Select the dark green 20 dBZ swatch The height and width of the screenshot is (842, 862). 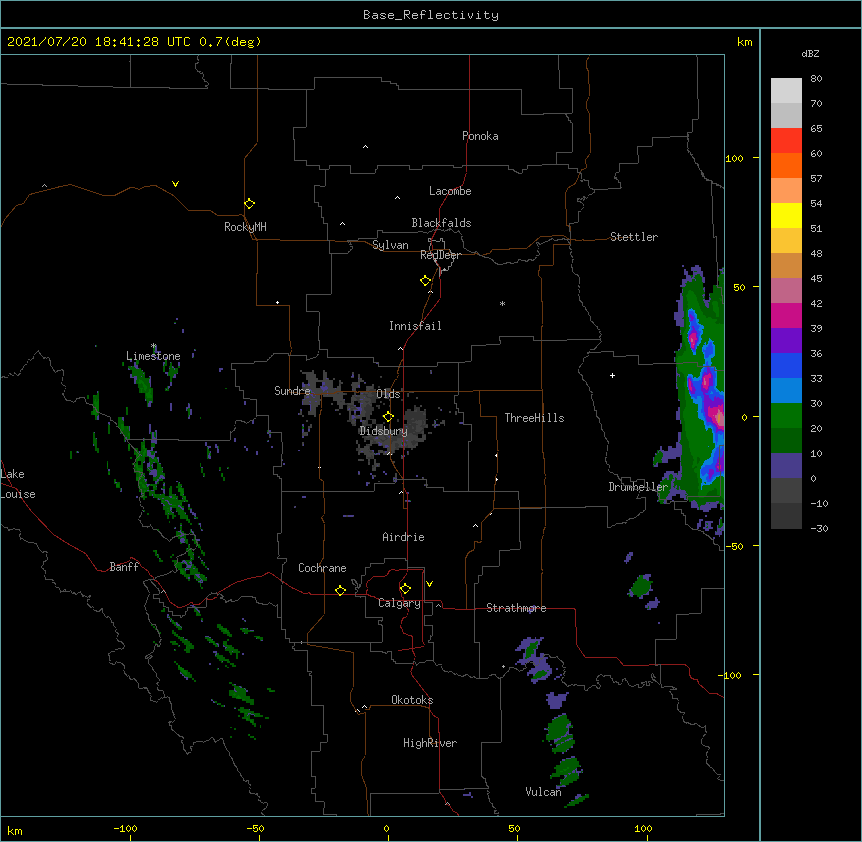(x=786, y=440)
